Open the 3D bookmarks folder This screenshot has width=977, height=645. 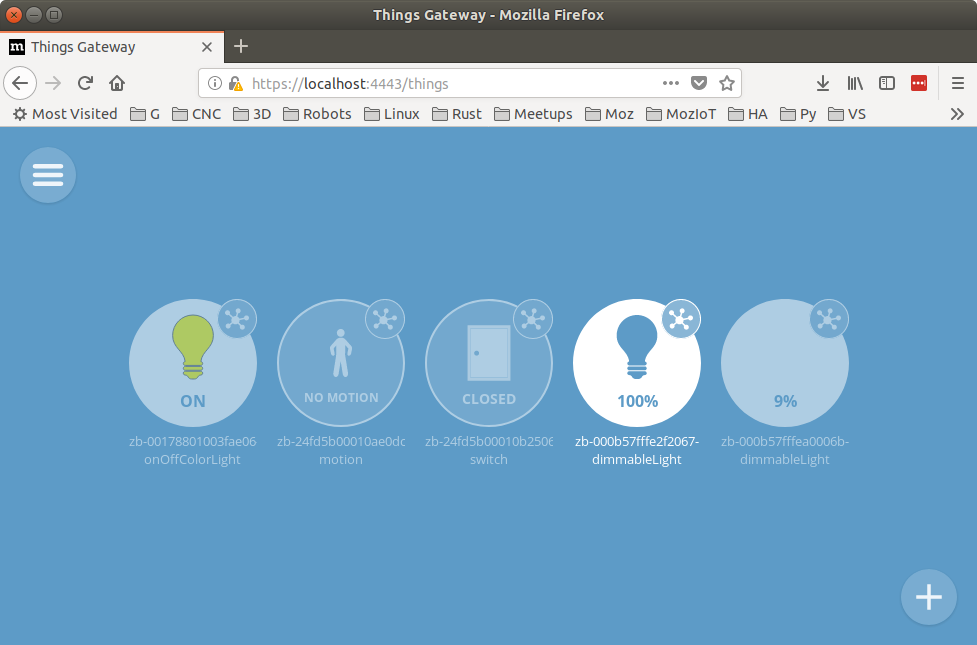click(252, 114)
